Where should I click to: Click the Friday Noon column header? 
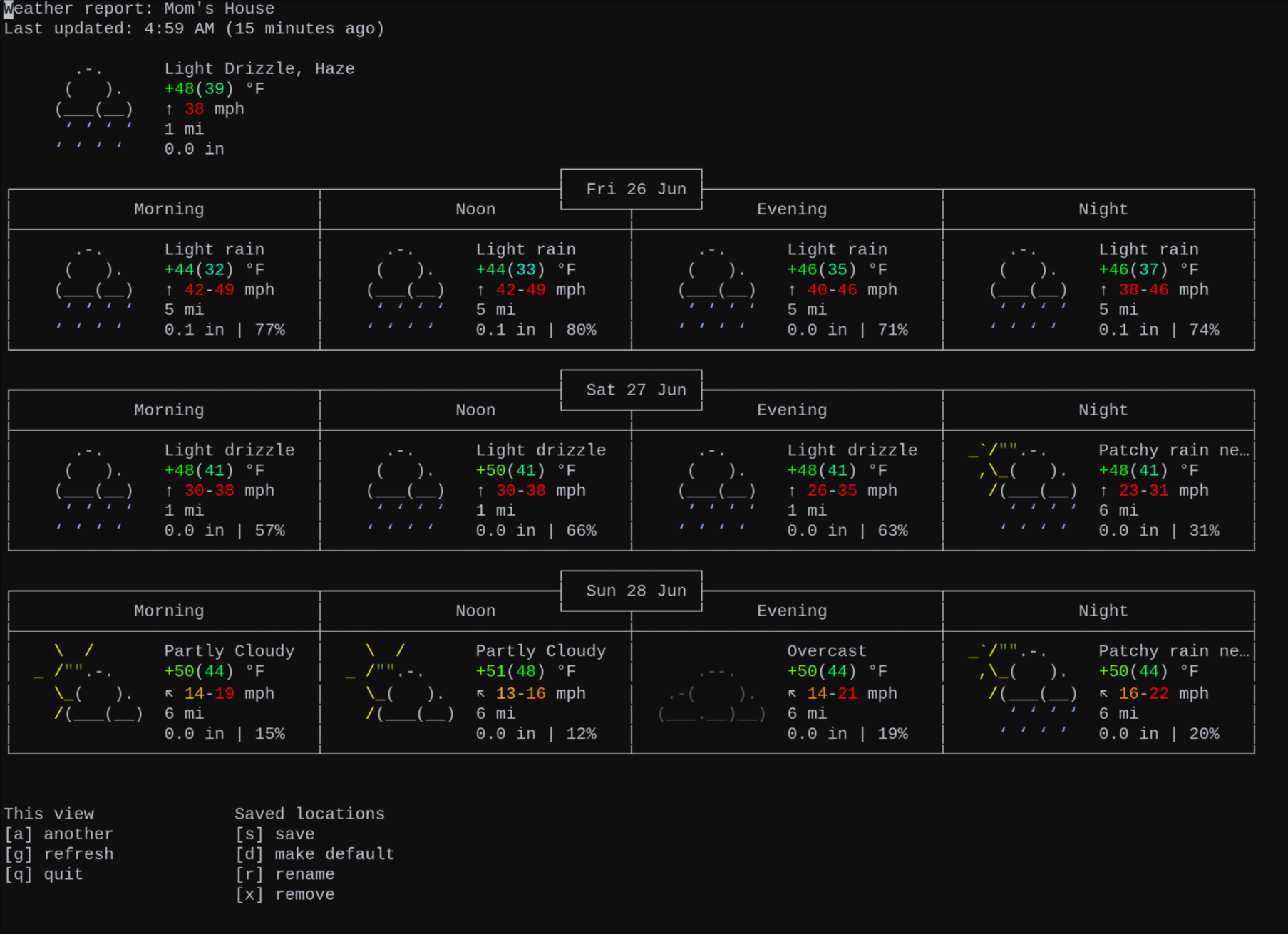coord(475,209)
